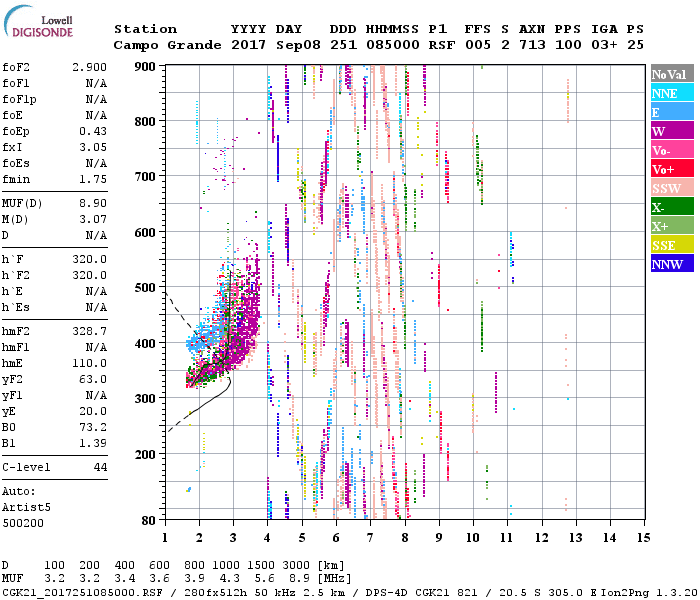The width and height of the screenshot is (700, 600).
Task: Click the 80 km height axis label
Action: click(149, 520)
